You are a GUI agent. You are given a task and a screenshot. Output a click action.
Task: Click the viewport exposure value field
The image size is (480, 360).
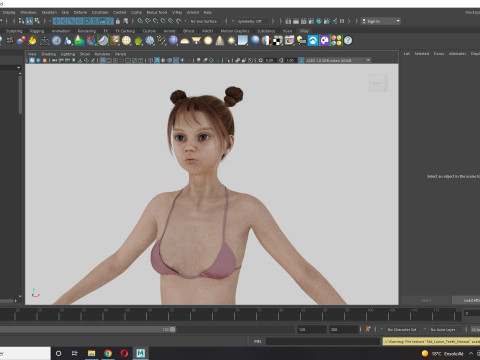coord(270,60)
